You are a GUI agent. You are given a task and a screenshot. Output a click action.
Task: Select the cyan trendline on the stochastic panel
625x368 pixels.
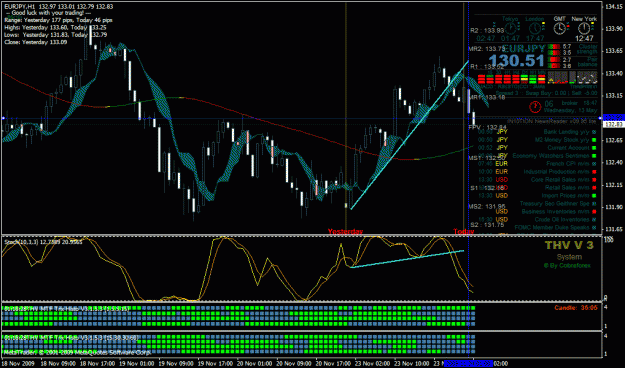pyautogui.click(x=407, y=259)
